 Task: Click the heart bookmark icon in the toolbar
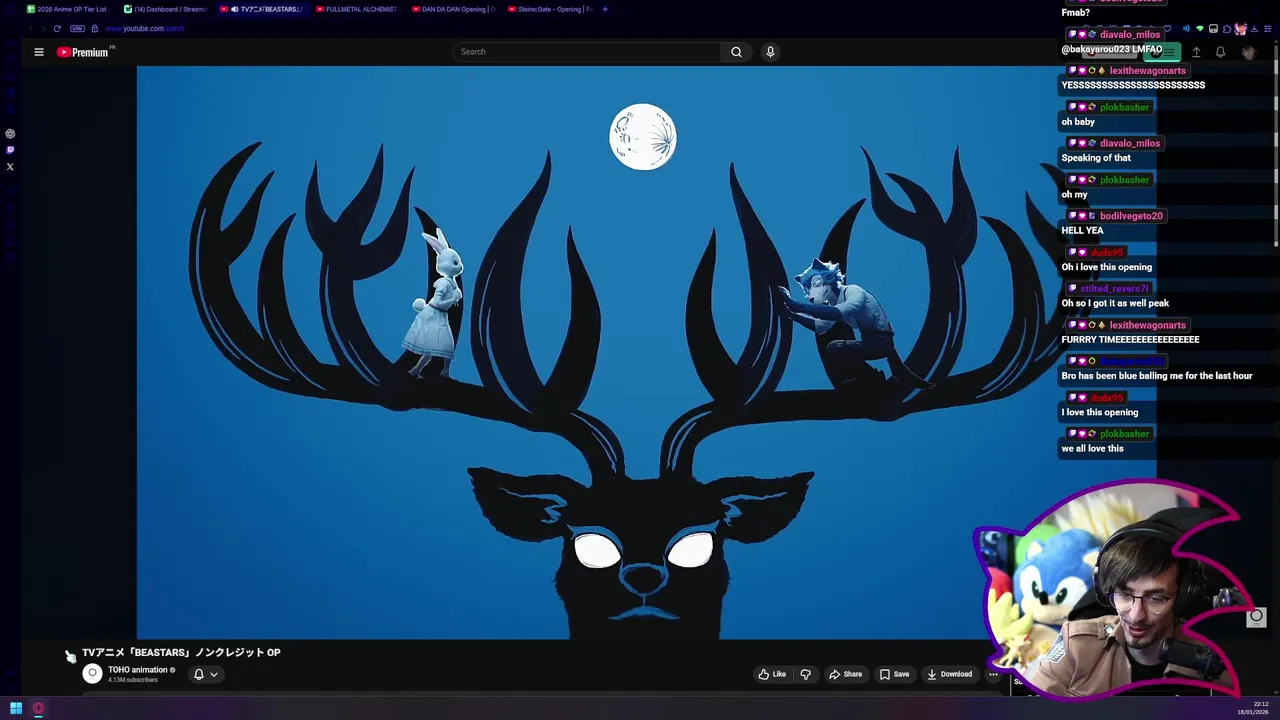[x=1167, y=28]
